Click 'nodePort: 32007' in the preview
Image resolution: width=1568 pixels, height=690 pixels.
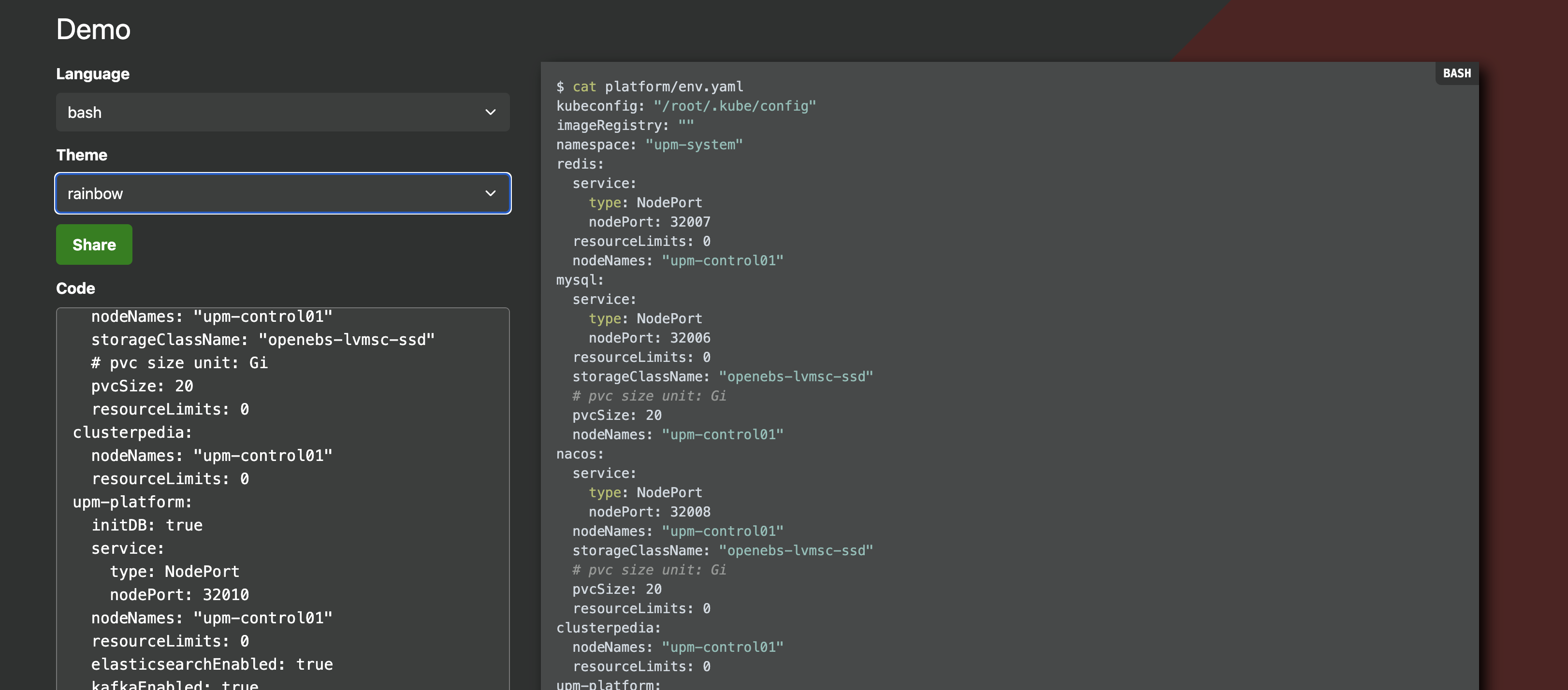[x=650, y=222]
